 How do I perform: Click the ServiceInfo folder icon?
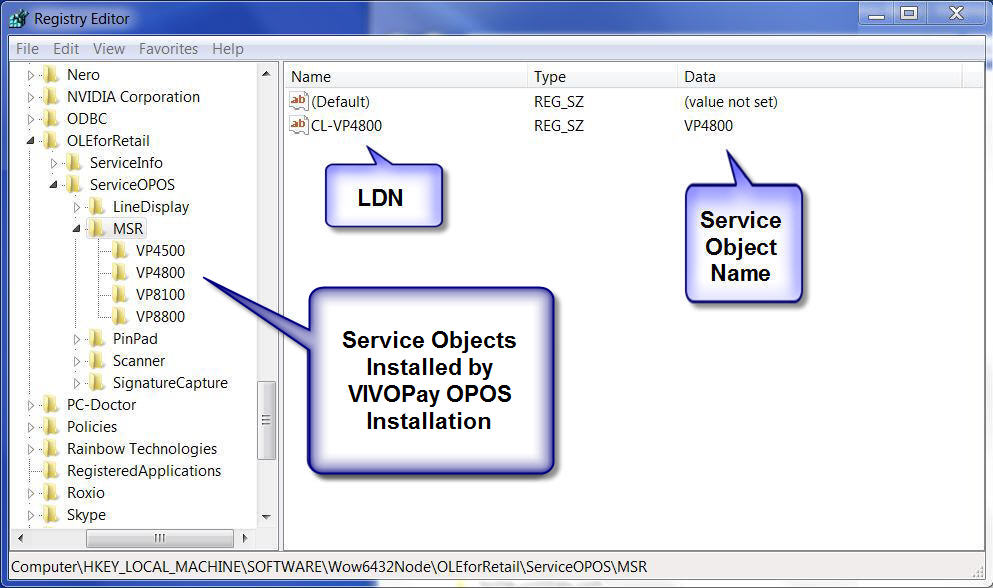point(74,163)
